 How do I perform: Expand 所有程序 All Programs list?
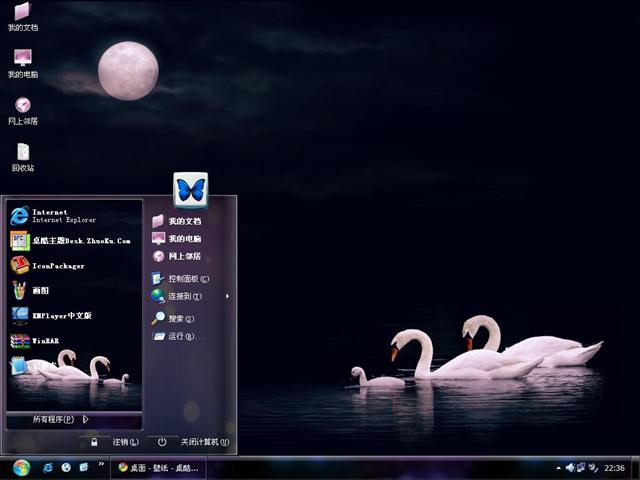click(x=60, y=419)
